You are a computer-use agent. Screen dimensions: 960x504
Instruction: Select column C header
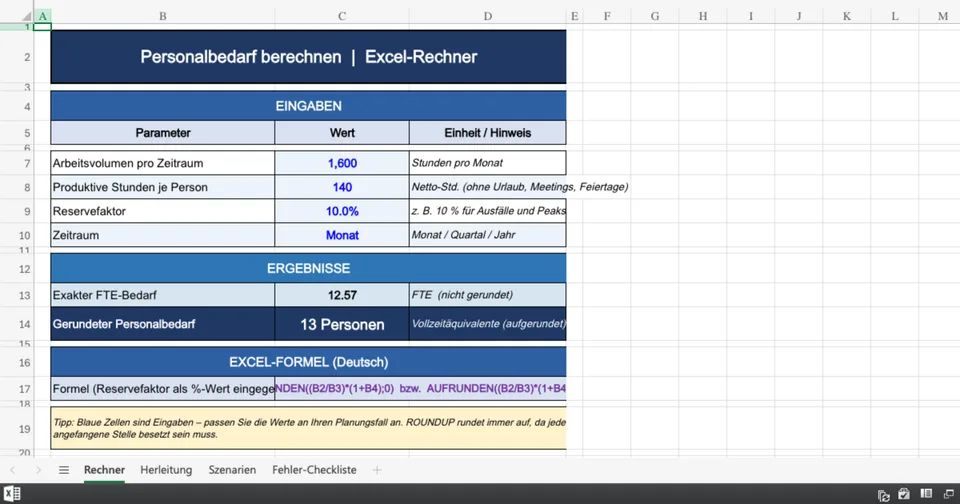point(342,17)
